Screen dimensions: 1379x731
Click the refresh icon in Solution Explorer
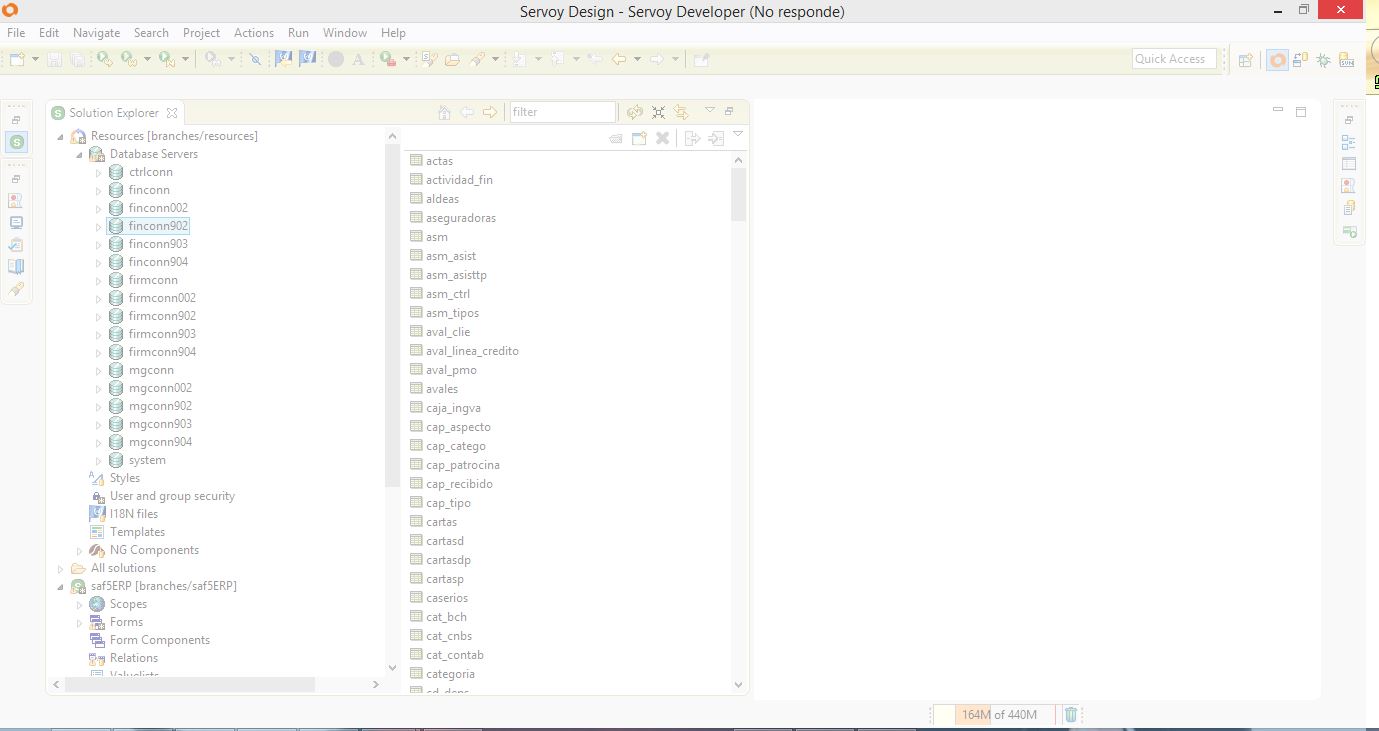[x=634, y=112]
